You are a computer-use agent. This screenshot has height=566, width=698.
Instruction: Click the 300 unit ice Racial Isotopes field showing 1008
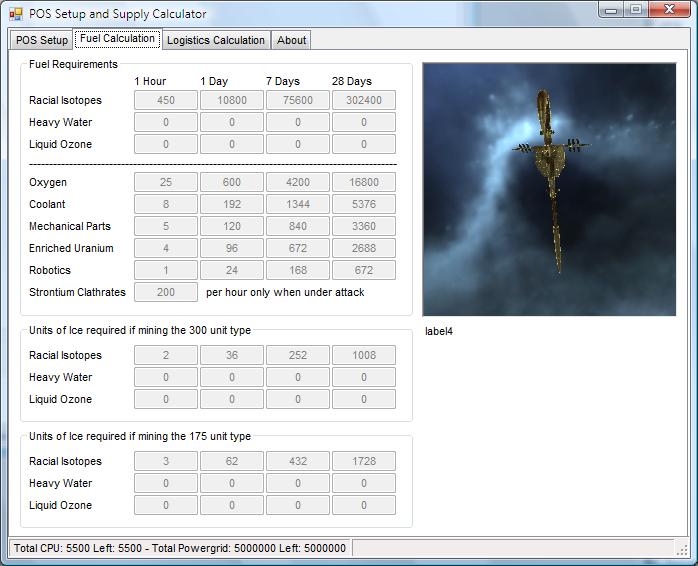click(364, 355)
